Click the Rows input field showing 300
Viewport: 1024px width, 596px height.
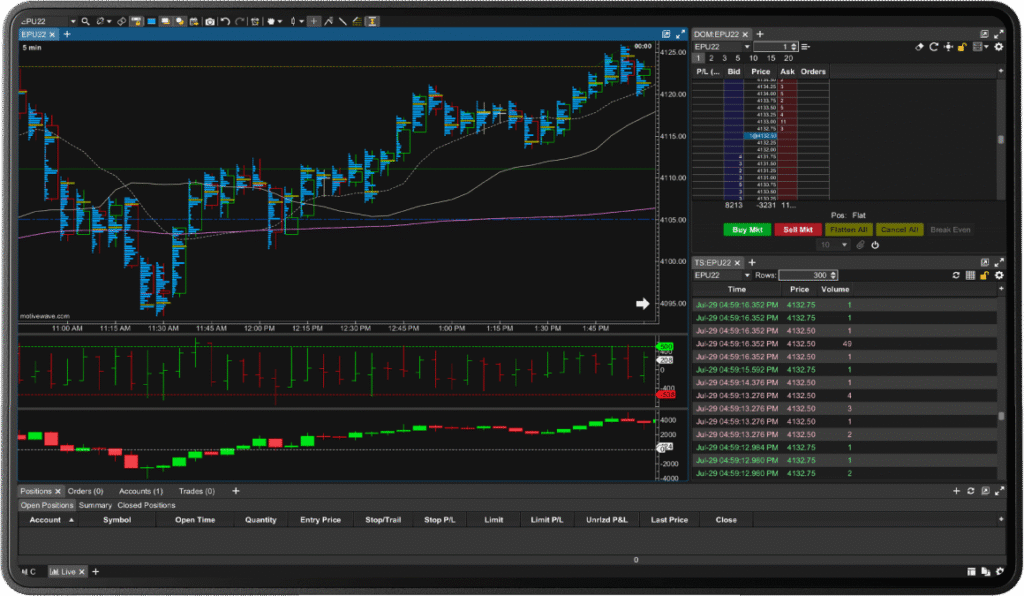click(x=808, y=275)
